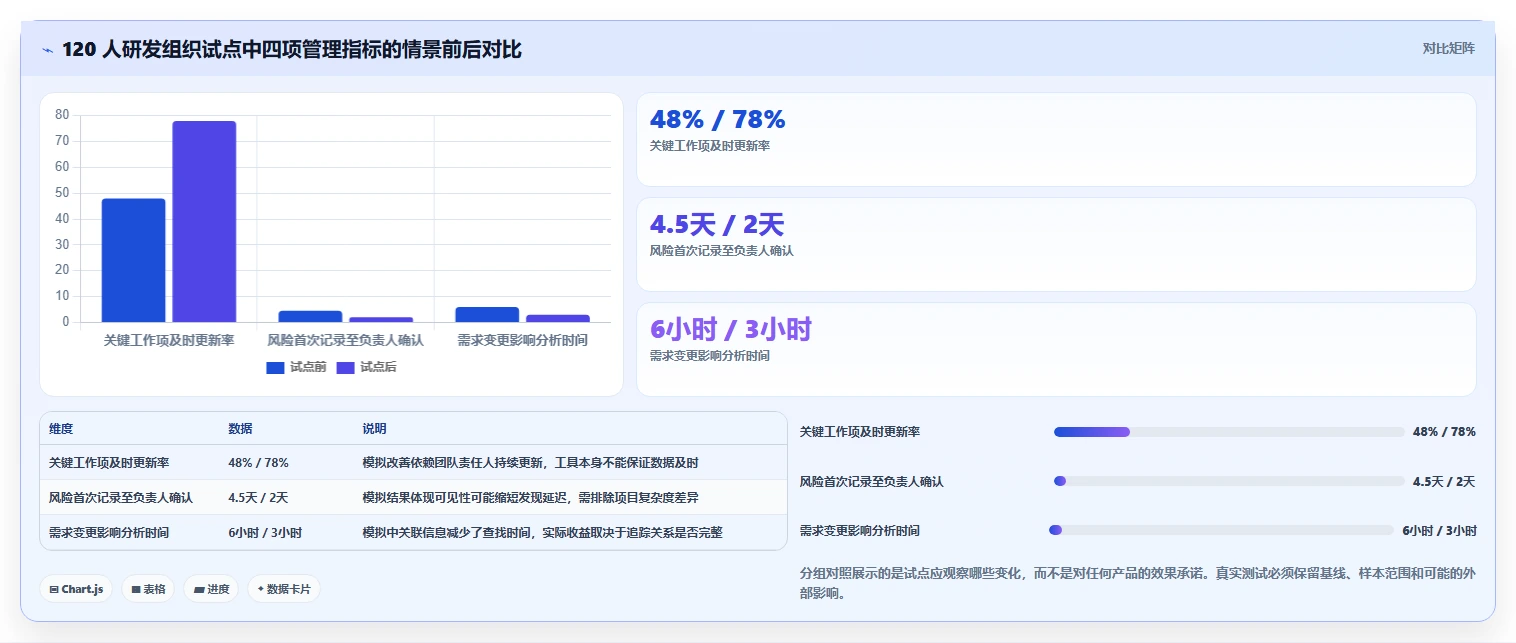Screen dimensions: 1516x643
Task: Select table cell 需求变更影响分析时间
Action: click(109, 532)
